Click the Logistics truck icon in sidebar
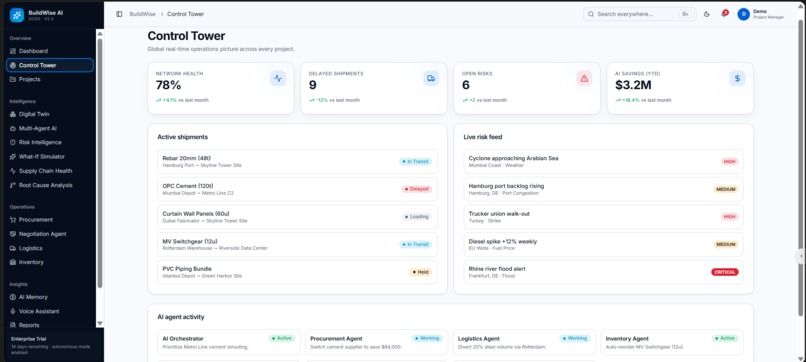This screenshot has width=806, height=362. (x=13, y=248)
